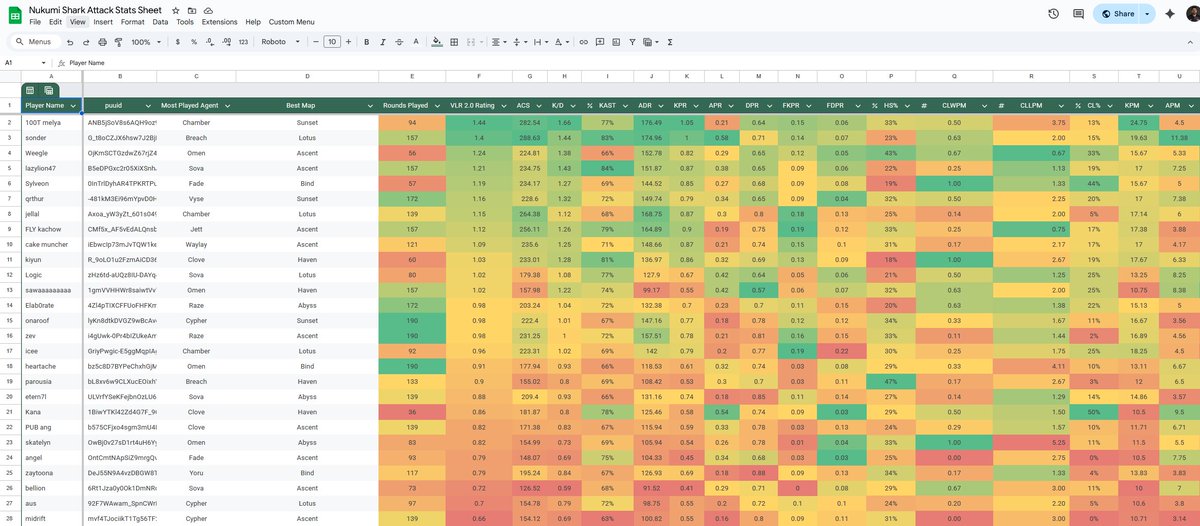Move the document to a folder
The image size is (1200, 526).
click(x=191, y=10)
